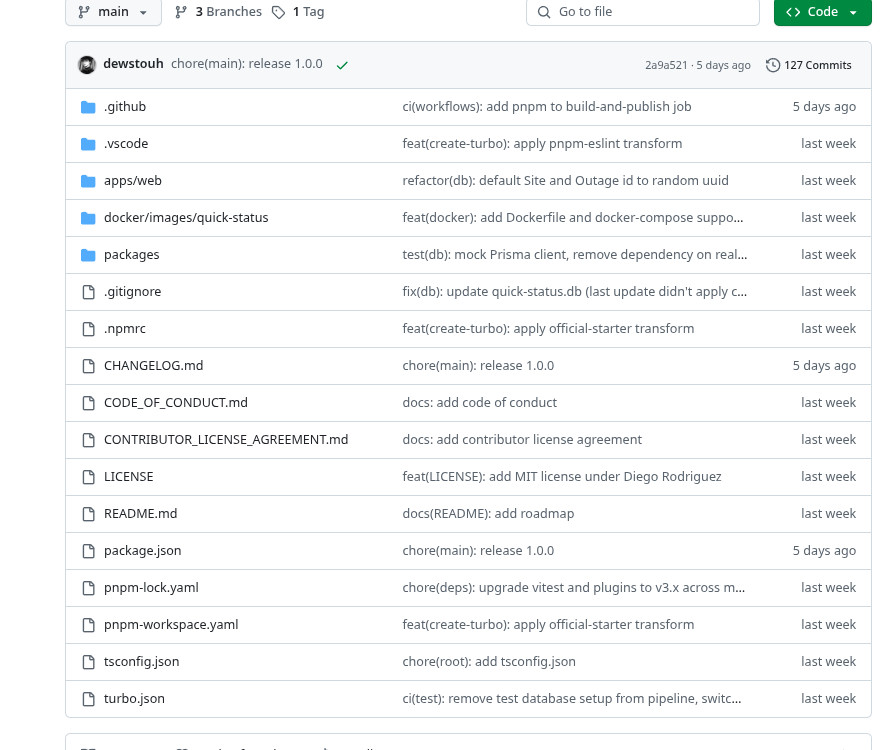Open the pnpm-lock.yaml file
The width and height of the screenshot is (890, 750).
151,588
